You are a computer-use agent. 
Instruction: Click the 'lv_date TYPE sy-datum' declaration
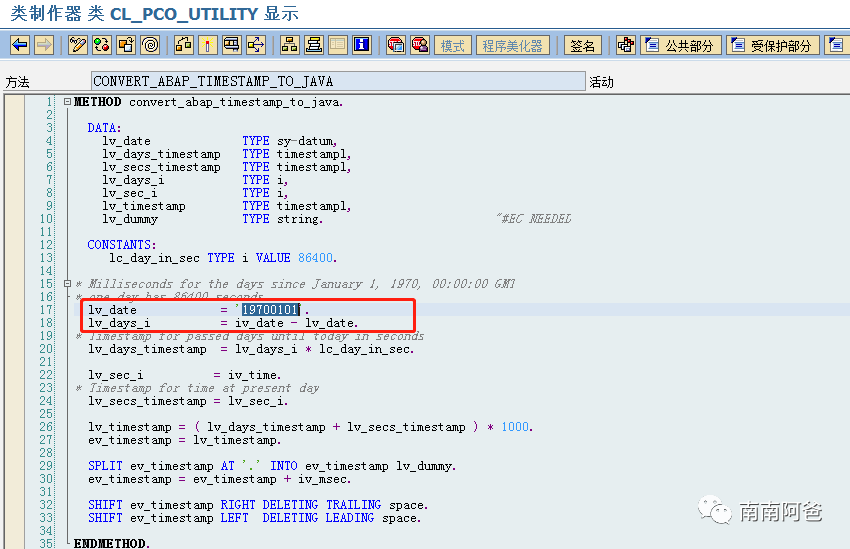coord(220,141)
